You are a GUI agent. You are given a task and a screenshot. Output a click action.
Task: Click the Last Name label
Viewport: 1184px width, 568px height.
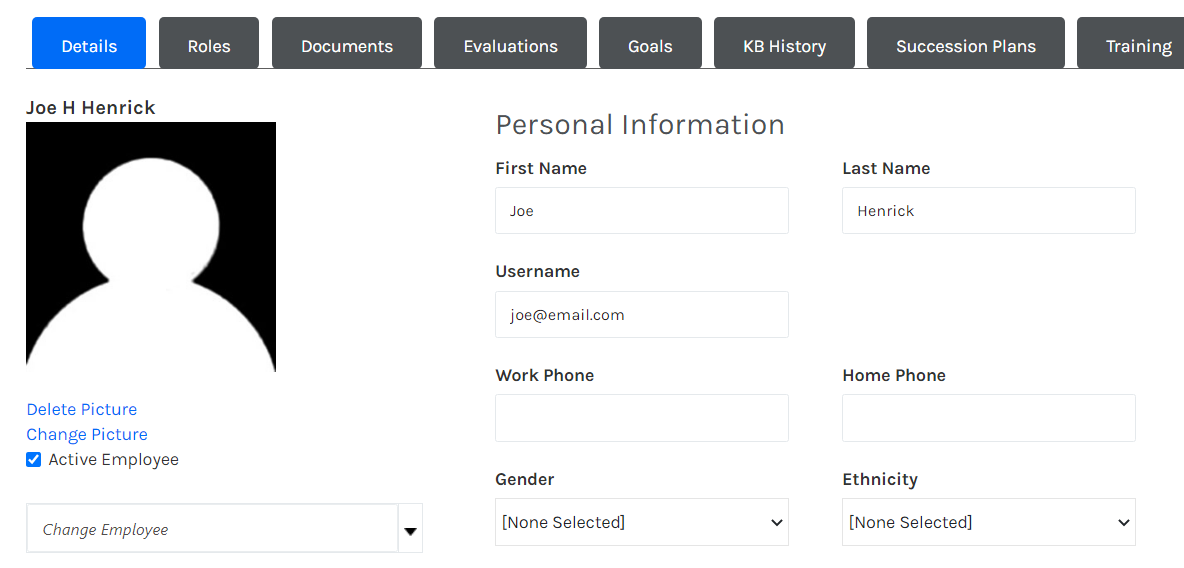886,168
